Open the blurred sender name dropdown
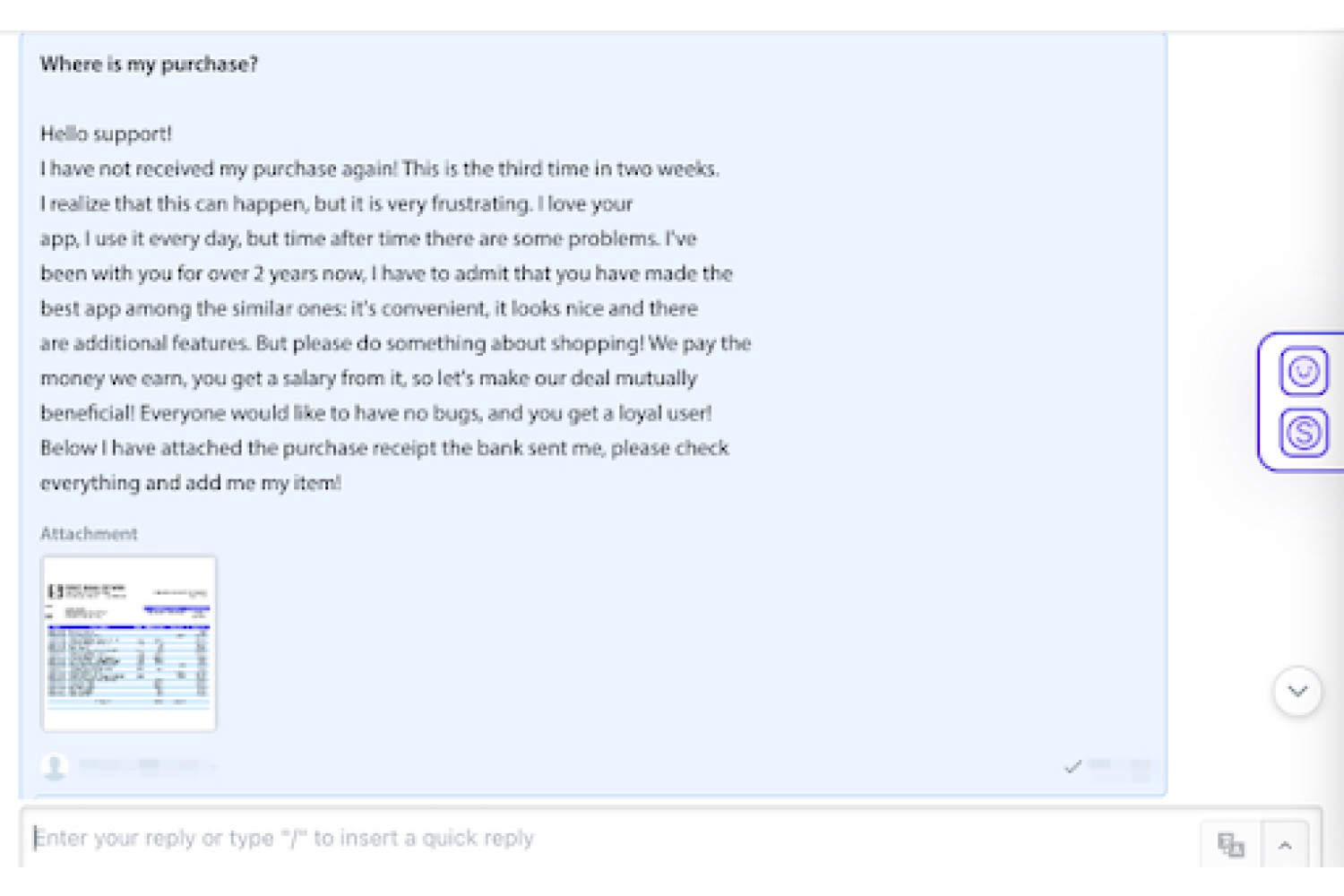The height and width of the screenshot is (896, 1344). click(148, 767)
